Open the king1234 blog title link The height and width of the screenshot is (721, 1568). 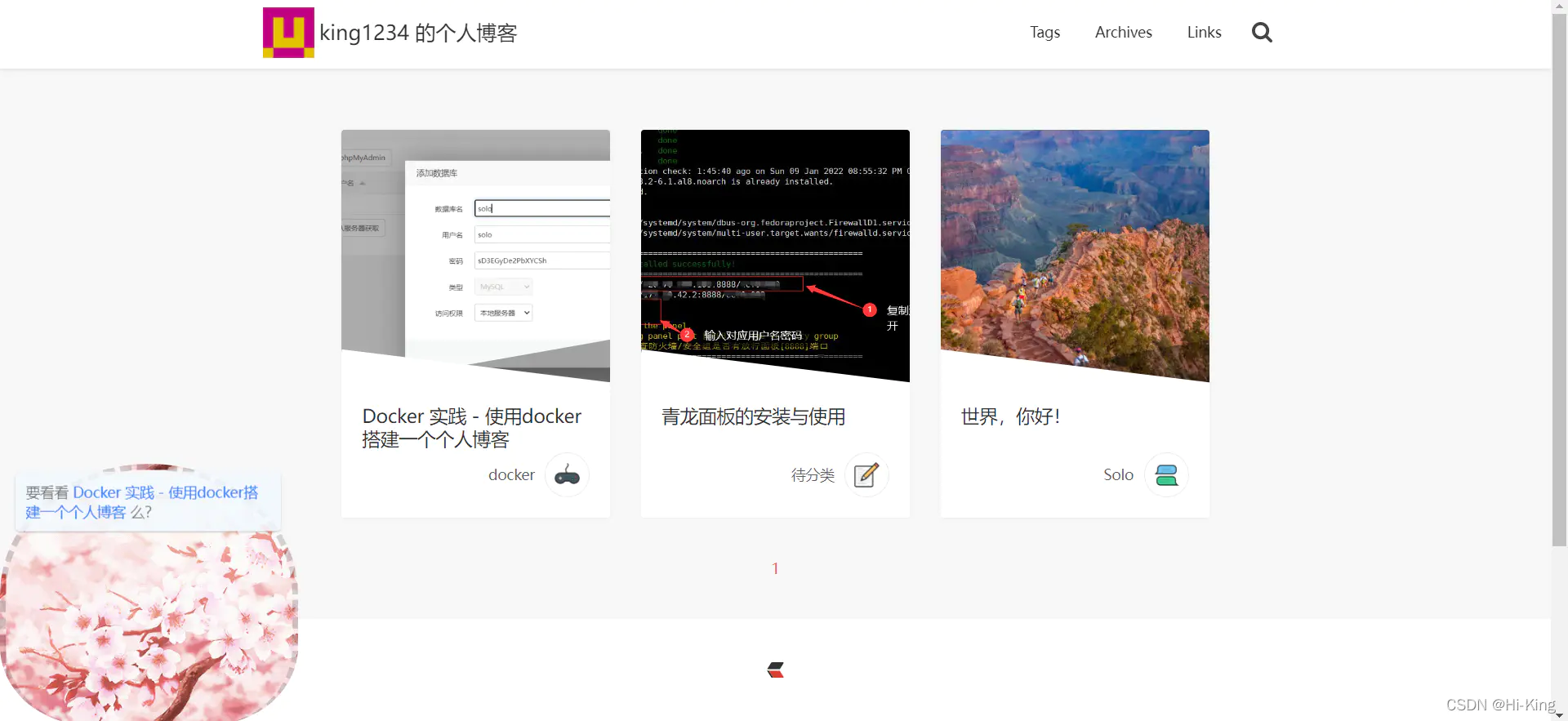pos(418,33)
